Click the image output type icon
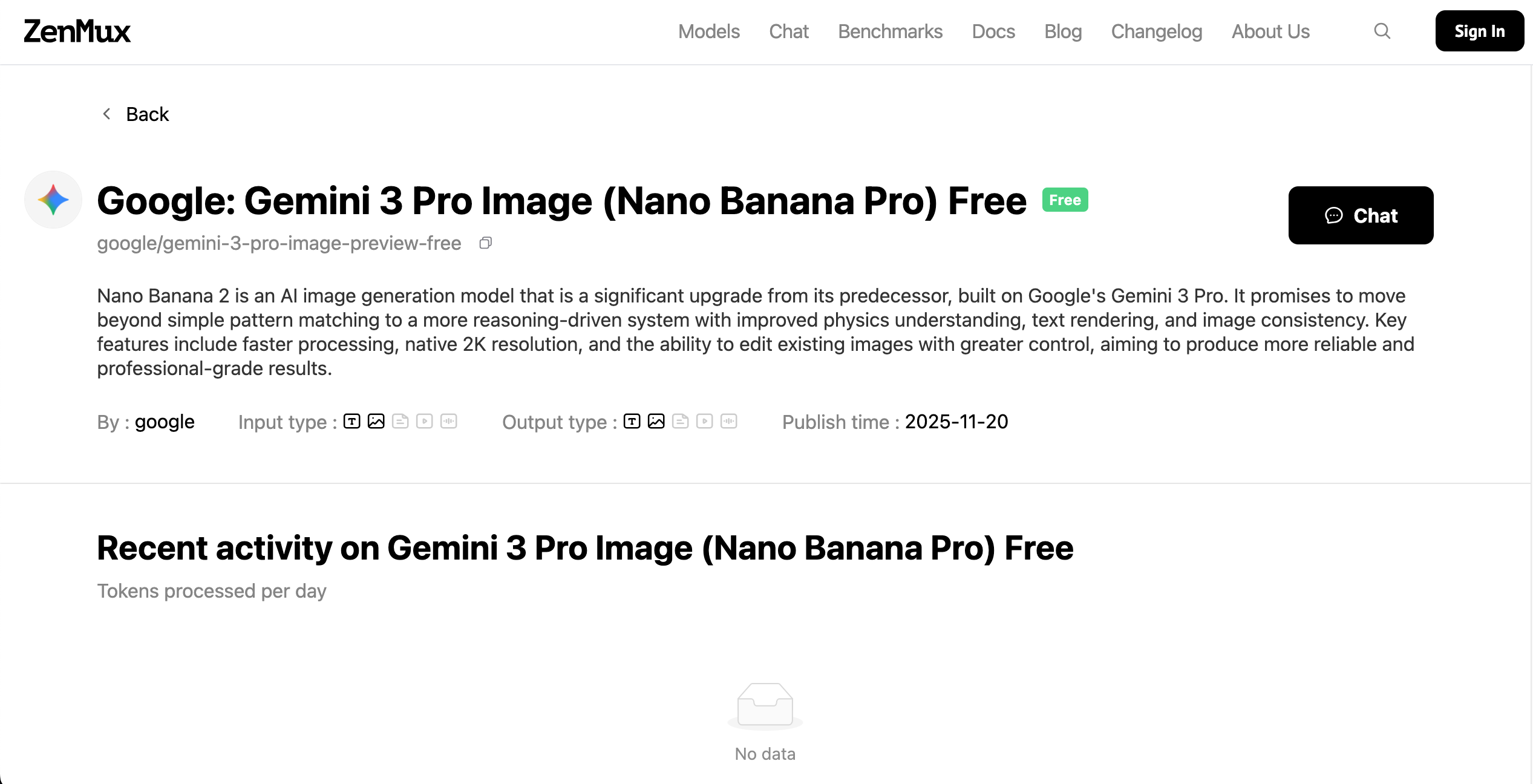The image size is (1533, 784). [656, 422]
